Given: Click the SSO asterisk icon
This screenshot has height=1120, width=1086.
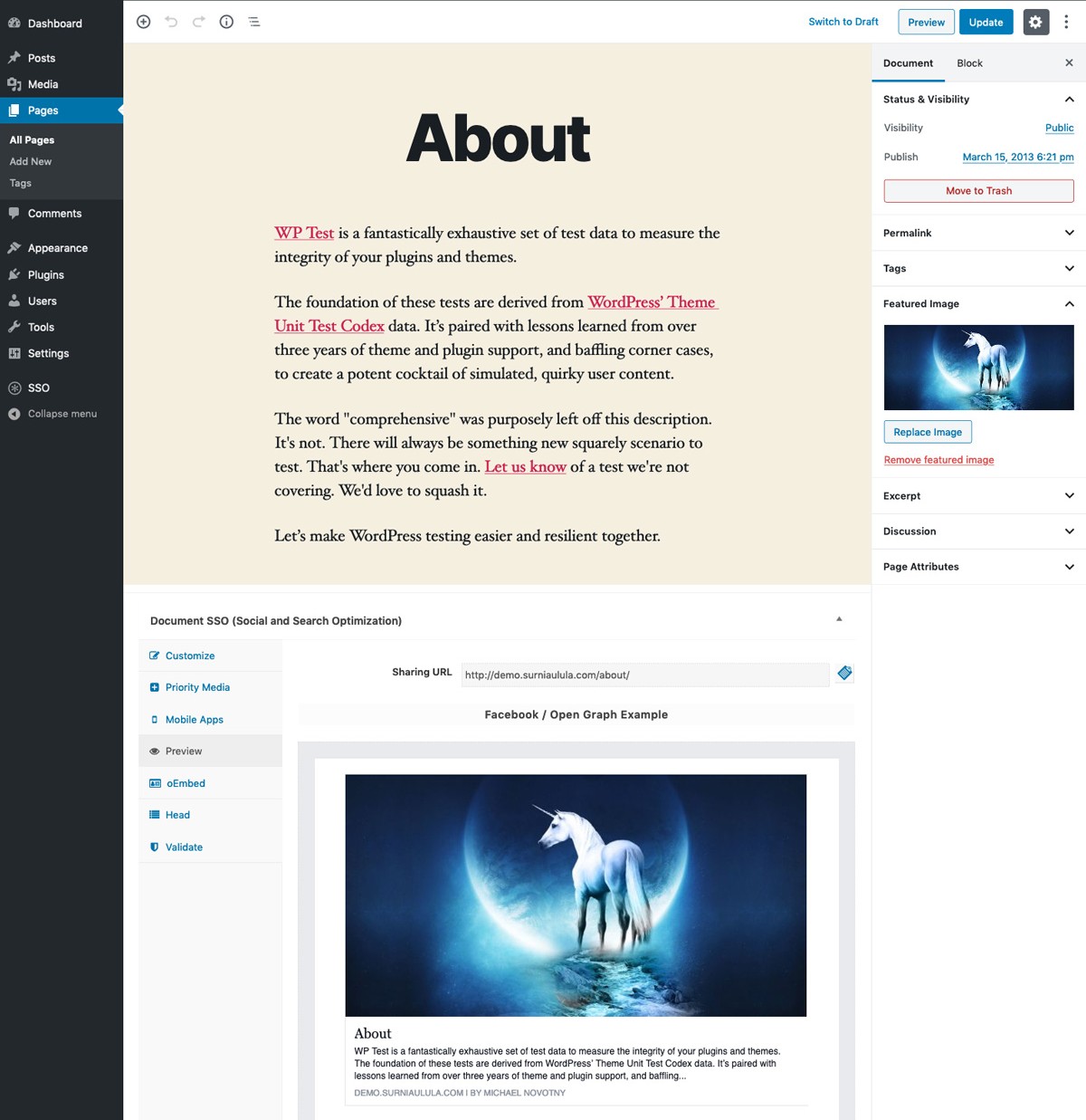Looking at the screenshot, I should tap(14, 388).
